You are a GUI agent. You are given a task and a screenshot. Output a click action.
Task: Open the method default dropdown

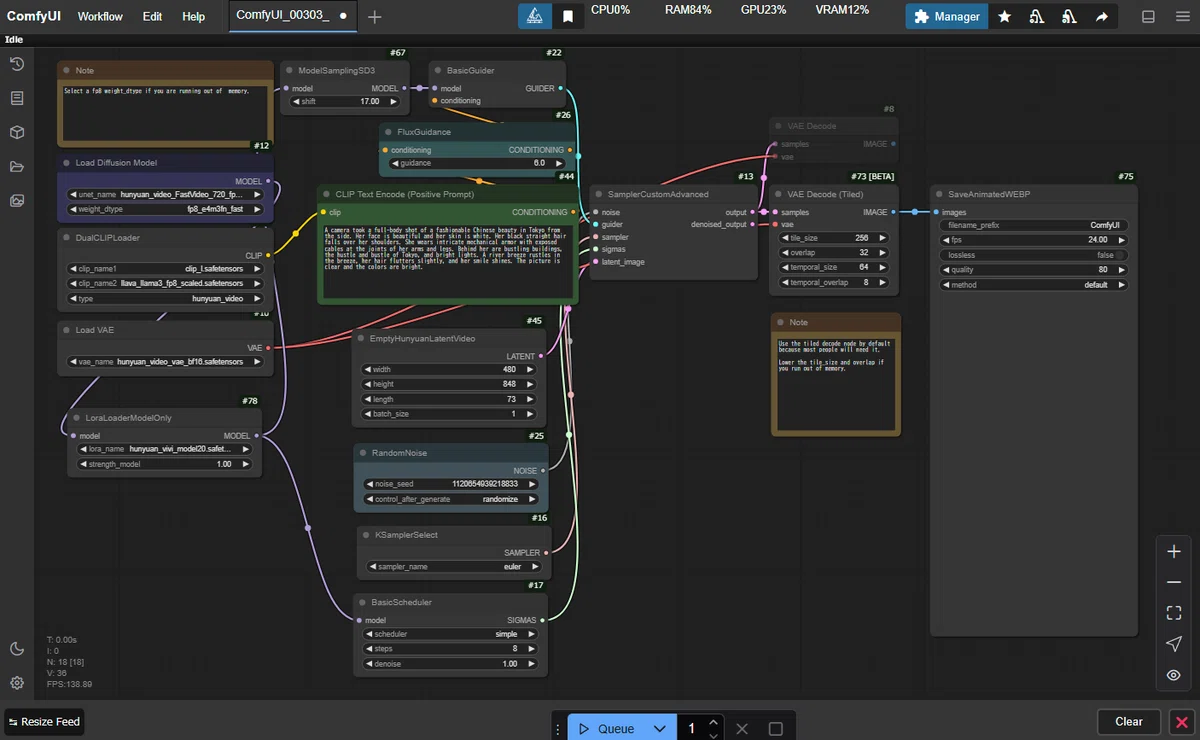point(1034,285)
